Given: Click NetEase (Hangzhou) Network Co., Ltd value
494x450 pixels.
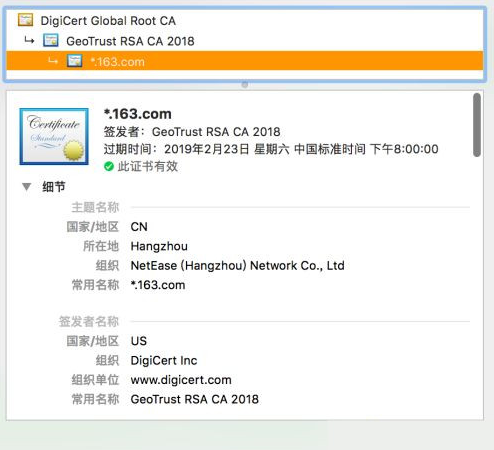Looking at the screenshot, I should click(237, 266).
